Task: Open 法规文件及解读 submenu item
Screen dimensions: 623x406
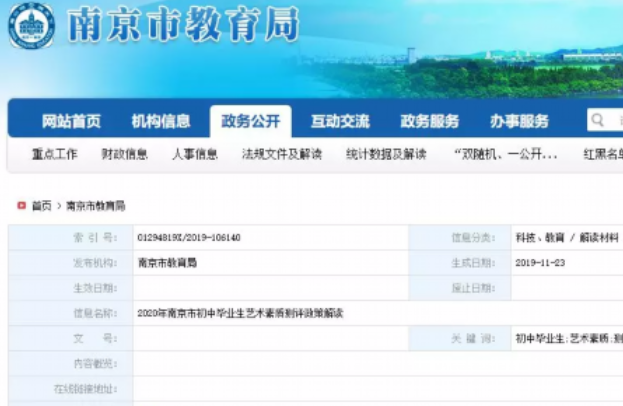Action: point(282,154)
